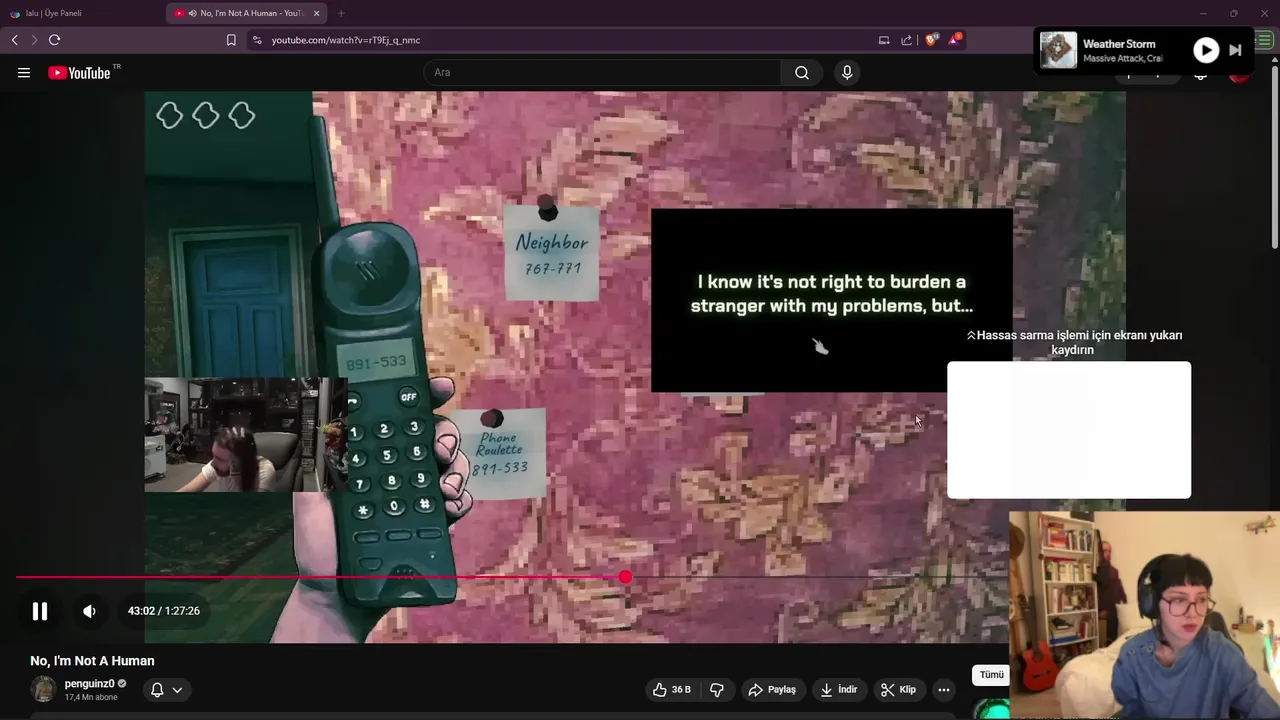Open a new tab with the plus button

coord(341,13)
